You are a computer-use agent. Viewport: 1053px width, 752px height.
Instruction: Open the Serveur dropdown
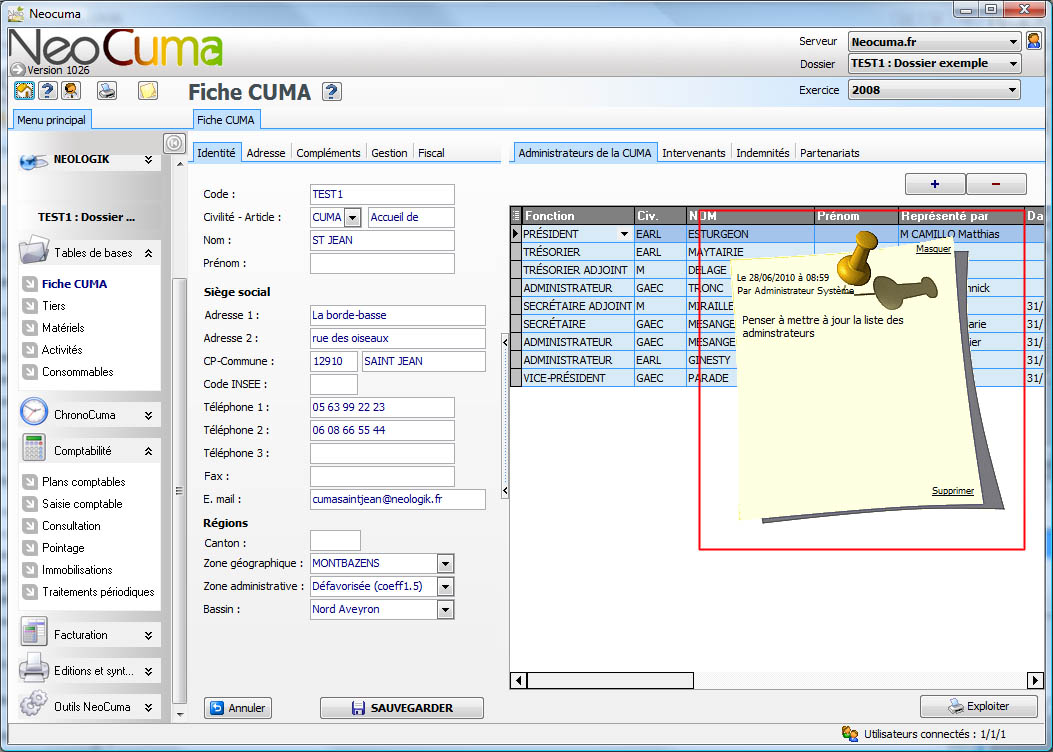click(1013, 42)
